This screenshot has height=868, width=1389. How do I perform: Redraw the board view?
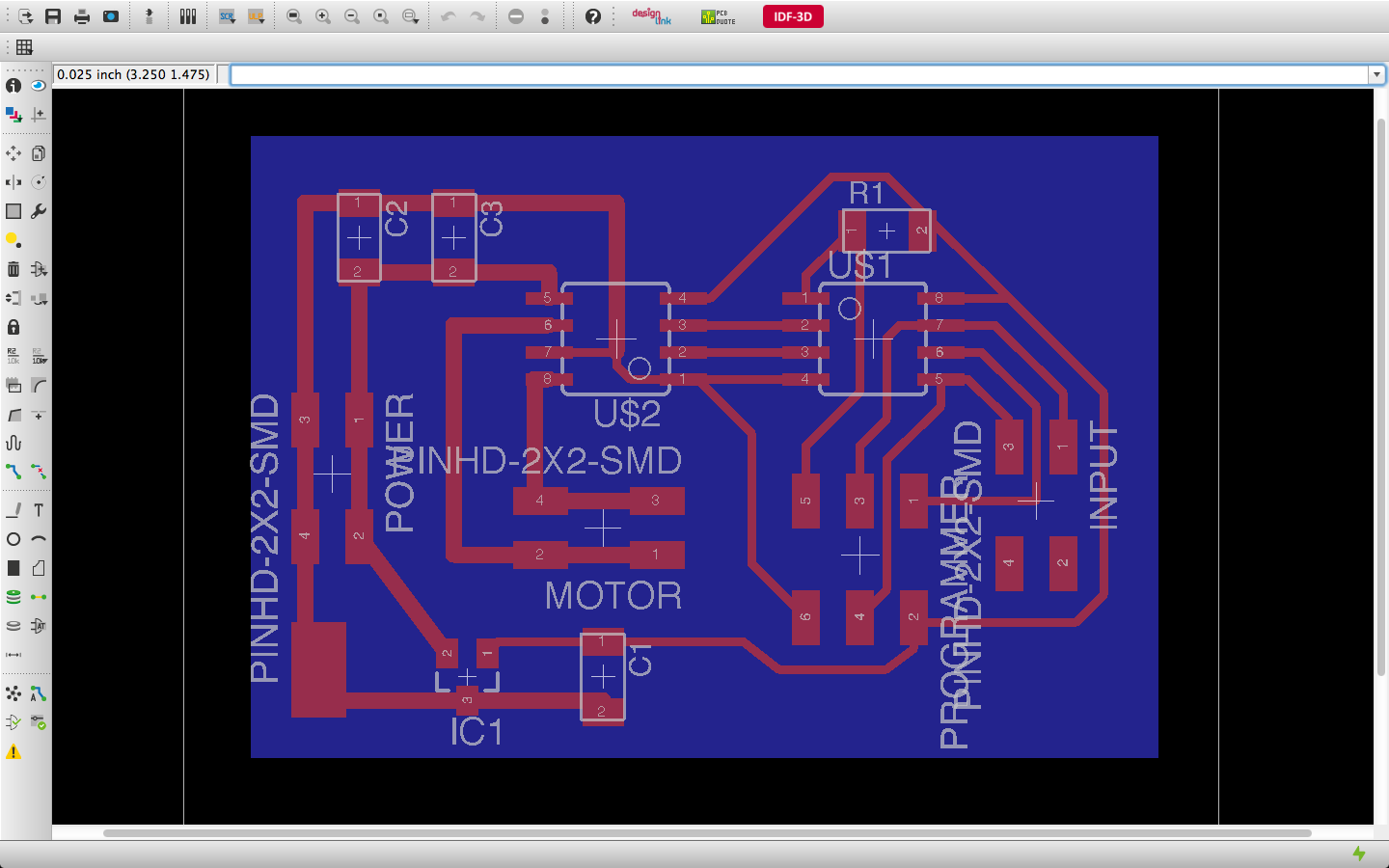tap(381, 16)
